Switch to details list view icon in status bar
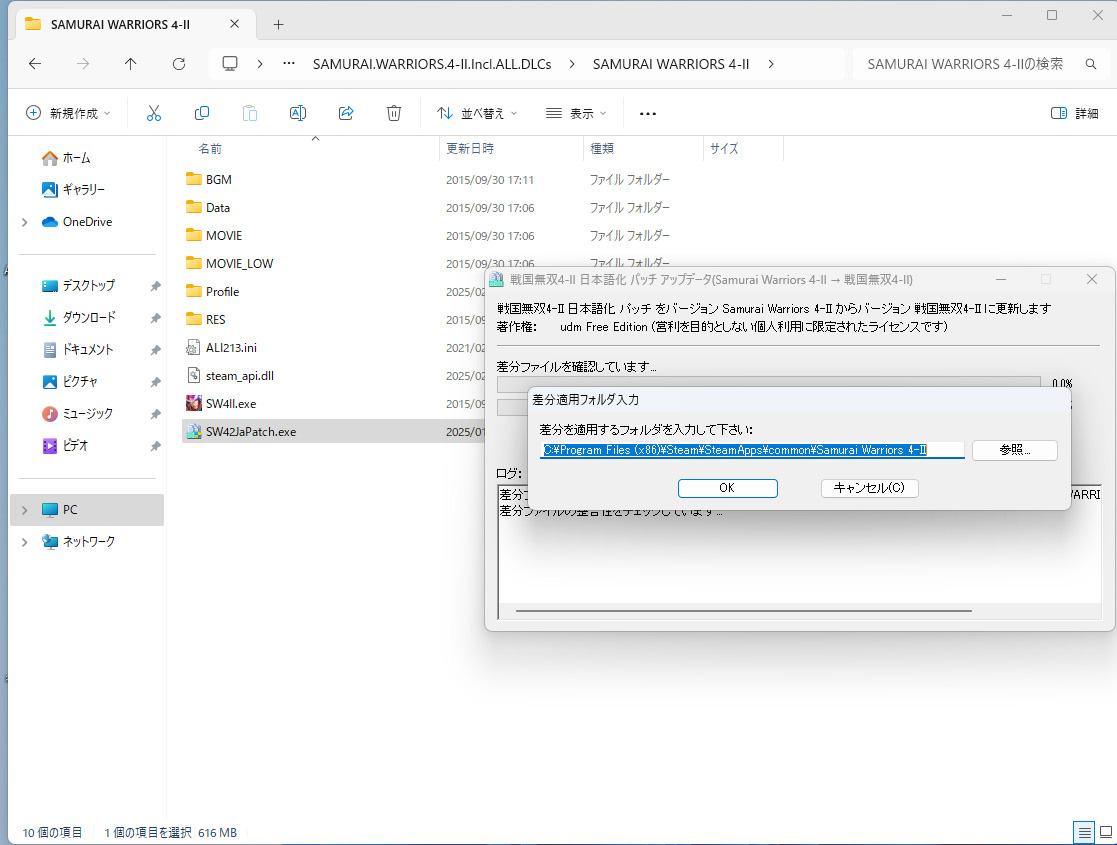Screen dimensions: 1117x845 (1084, 832)
